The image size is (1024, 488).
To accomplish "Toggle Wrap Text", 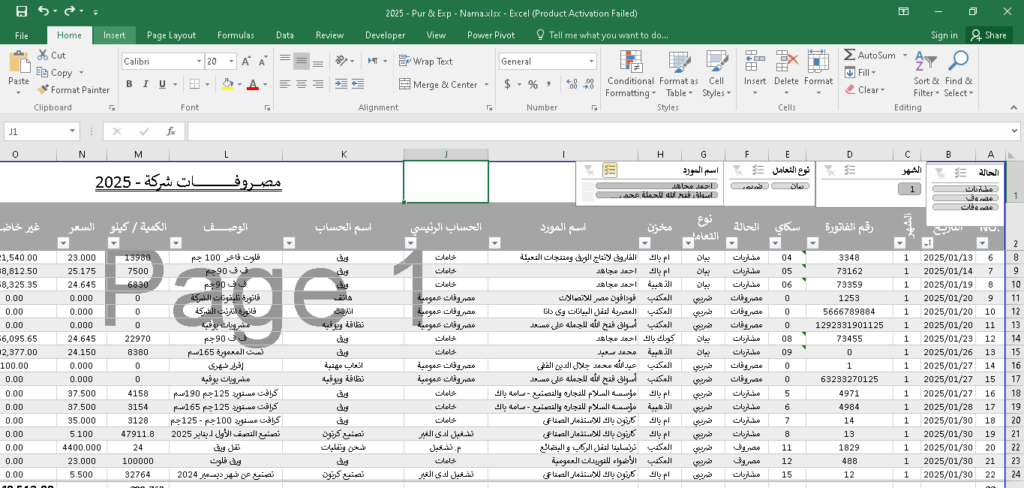I will point(426,61).
